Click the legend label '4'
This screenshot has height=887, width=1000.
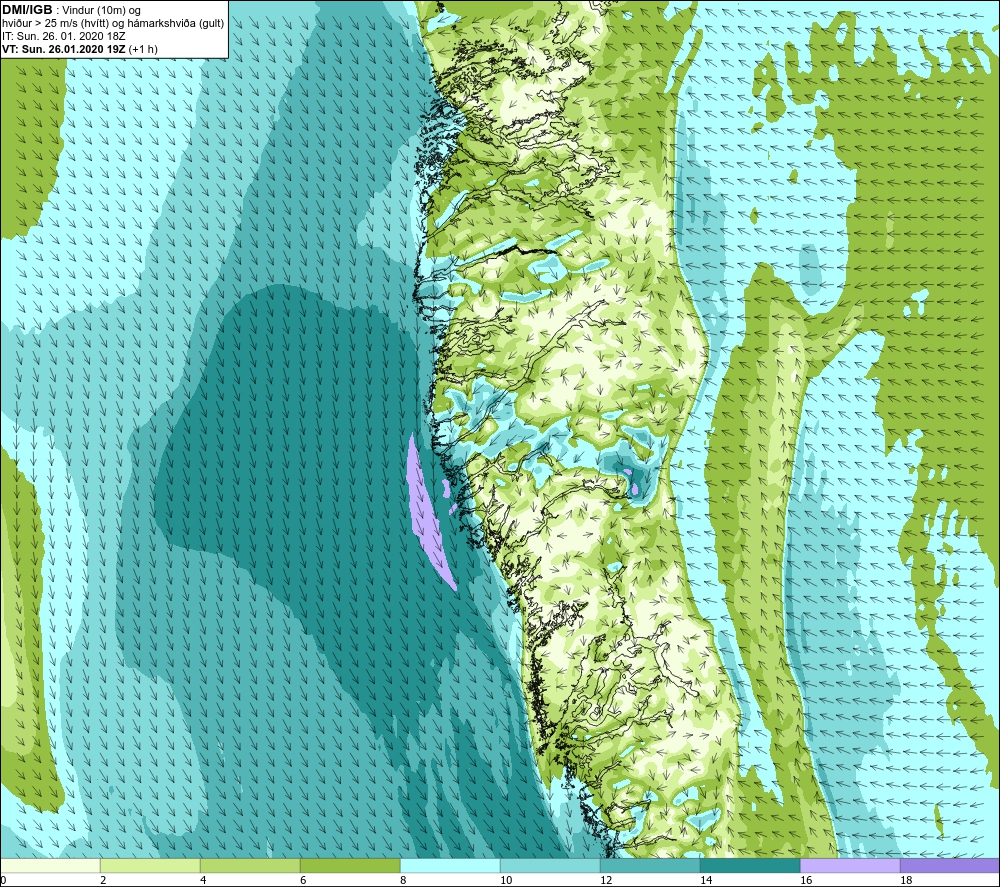pyautogui.click(x=203, y=880)
